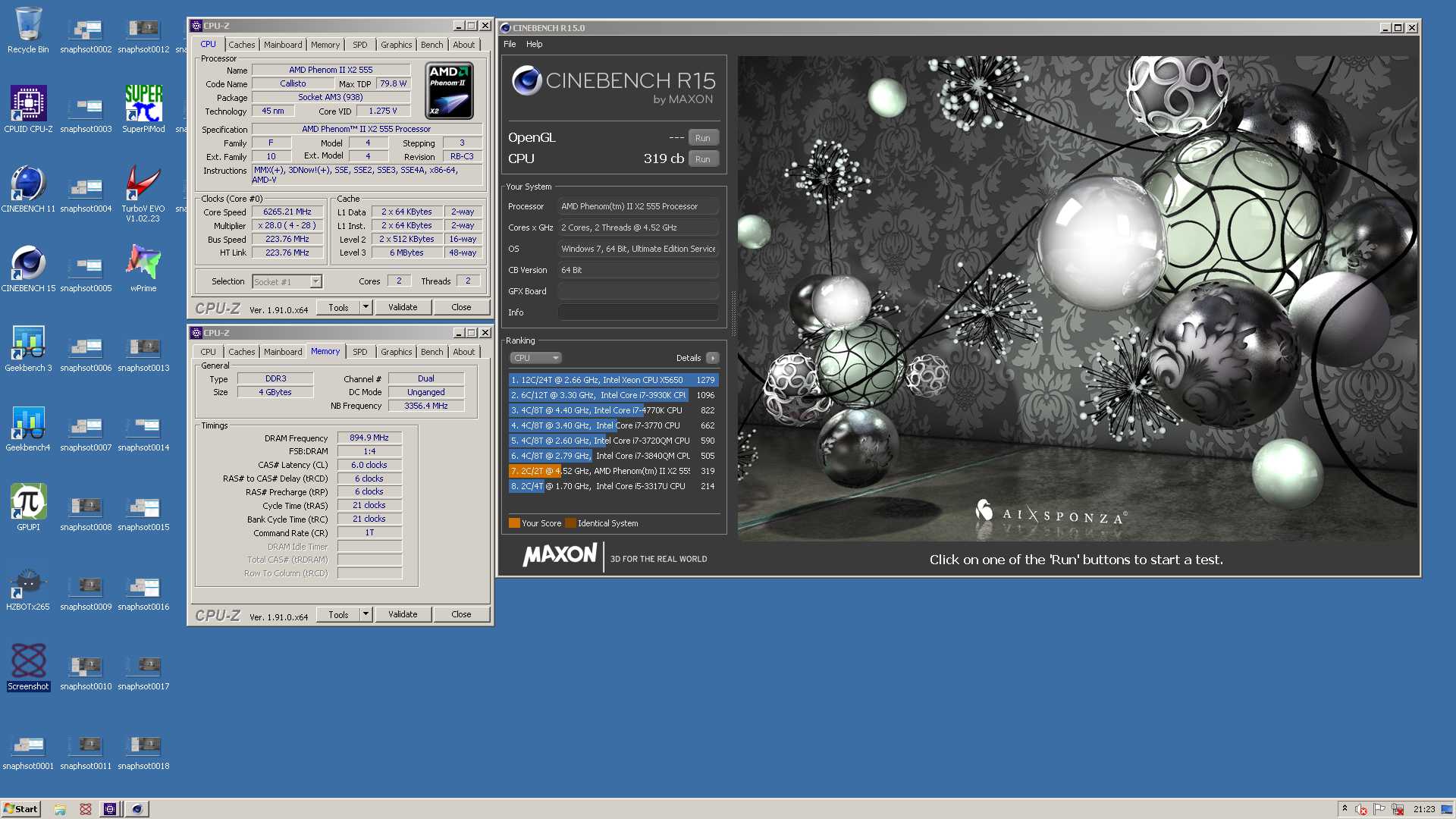The height and width of the screenshot is (819, 1456).
Task: Switch to CPU-Z taskbar button
Action: pyautogui.click(x=110, y=809)
